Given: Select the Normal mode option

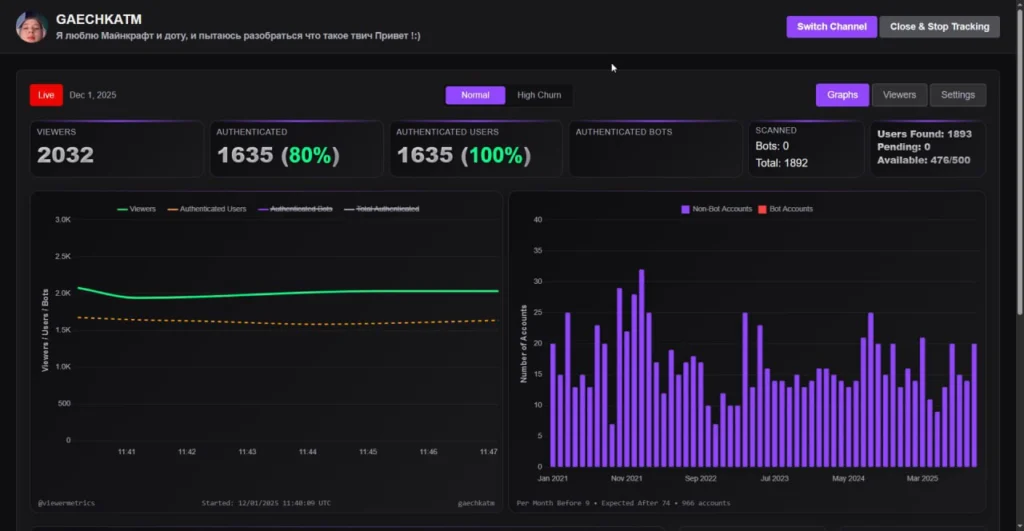Looking at the screenshot, I should 475,95.
